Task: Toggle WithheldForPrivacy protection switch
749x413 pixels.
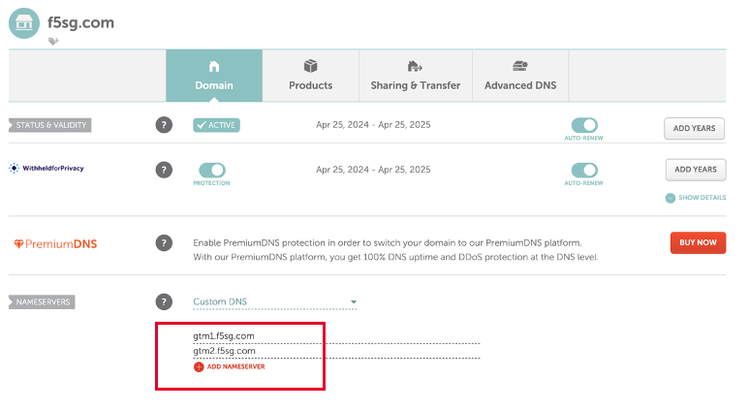Action: [x=212, y=170]
